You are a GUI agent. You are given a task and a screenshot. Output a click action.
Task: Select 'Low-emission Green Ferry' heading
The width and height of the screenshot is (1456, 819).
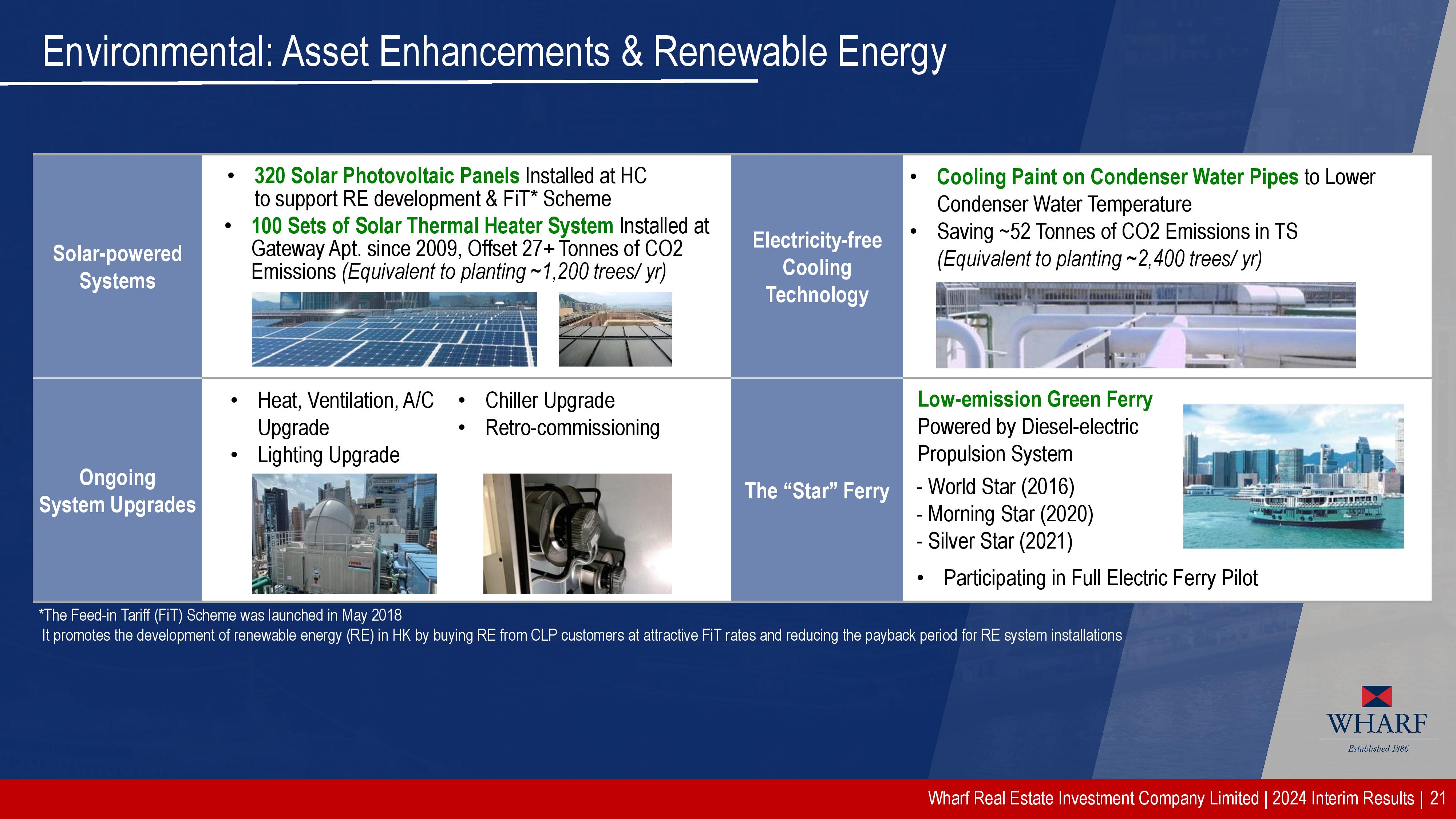point(1035,400)
